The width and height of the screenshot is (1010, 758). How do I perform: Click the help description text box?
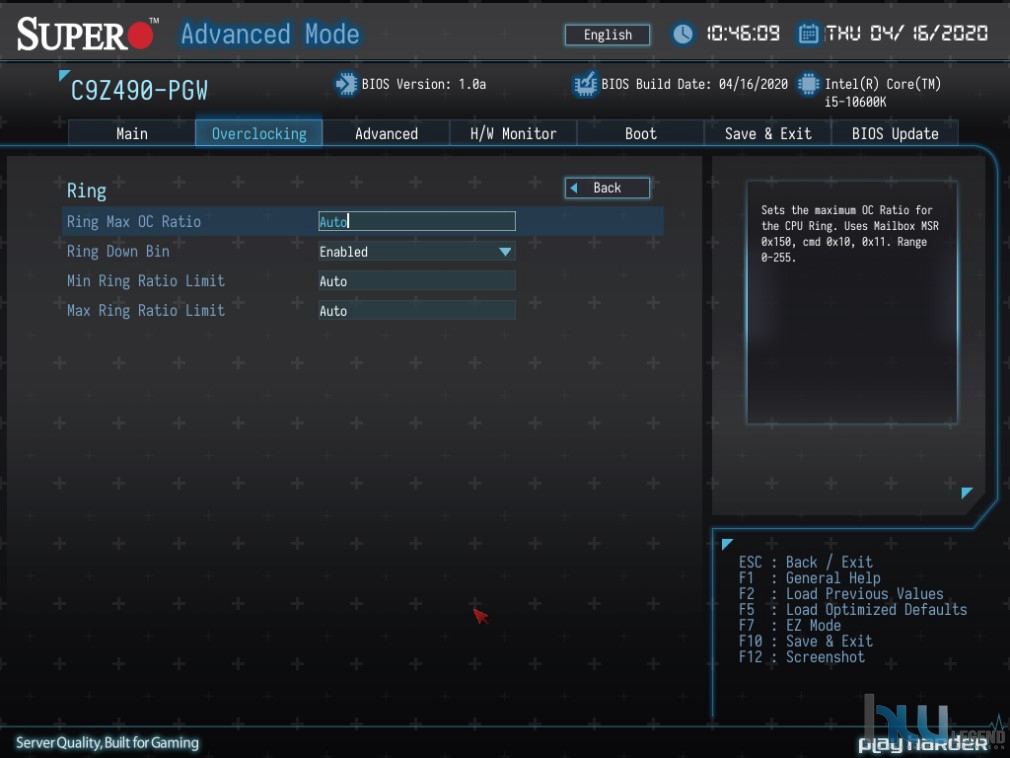pos(852,302)
